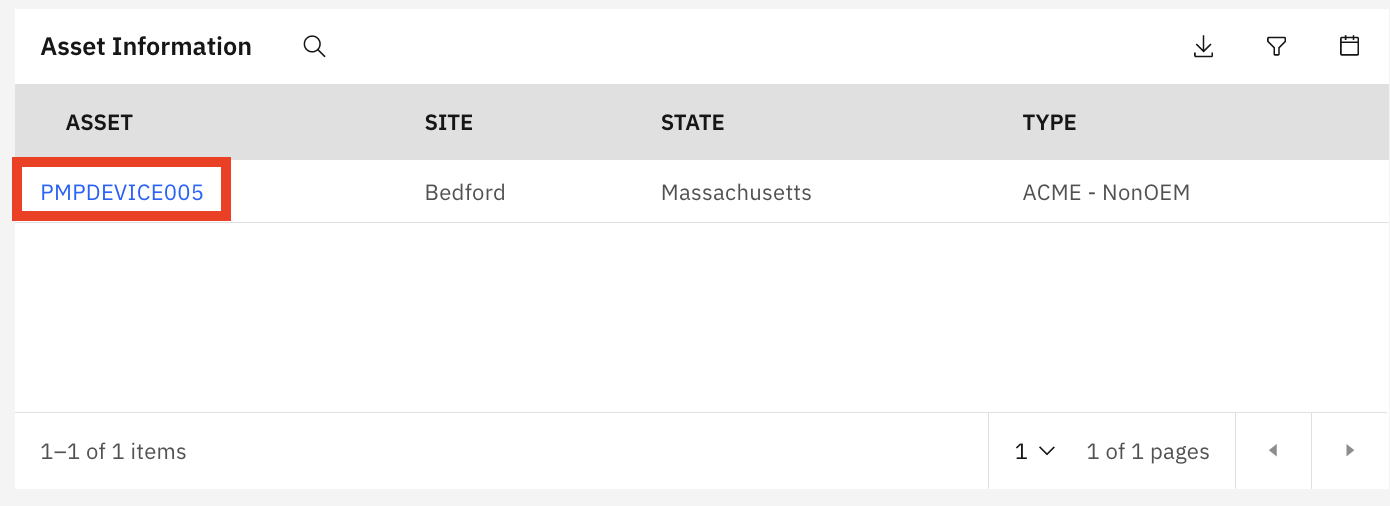The width and height of the screenshot is (1390, 506).
Task: Click the chevron next to page number 1
Action: pyautogui.click(x=1047, y=451)
